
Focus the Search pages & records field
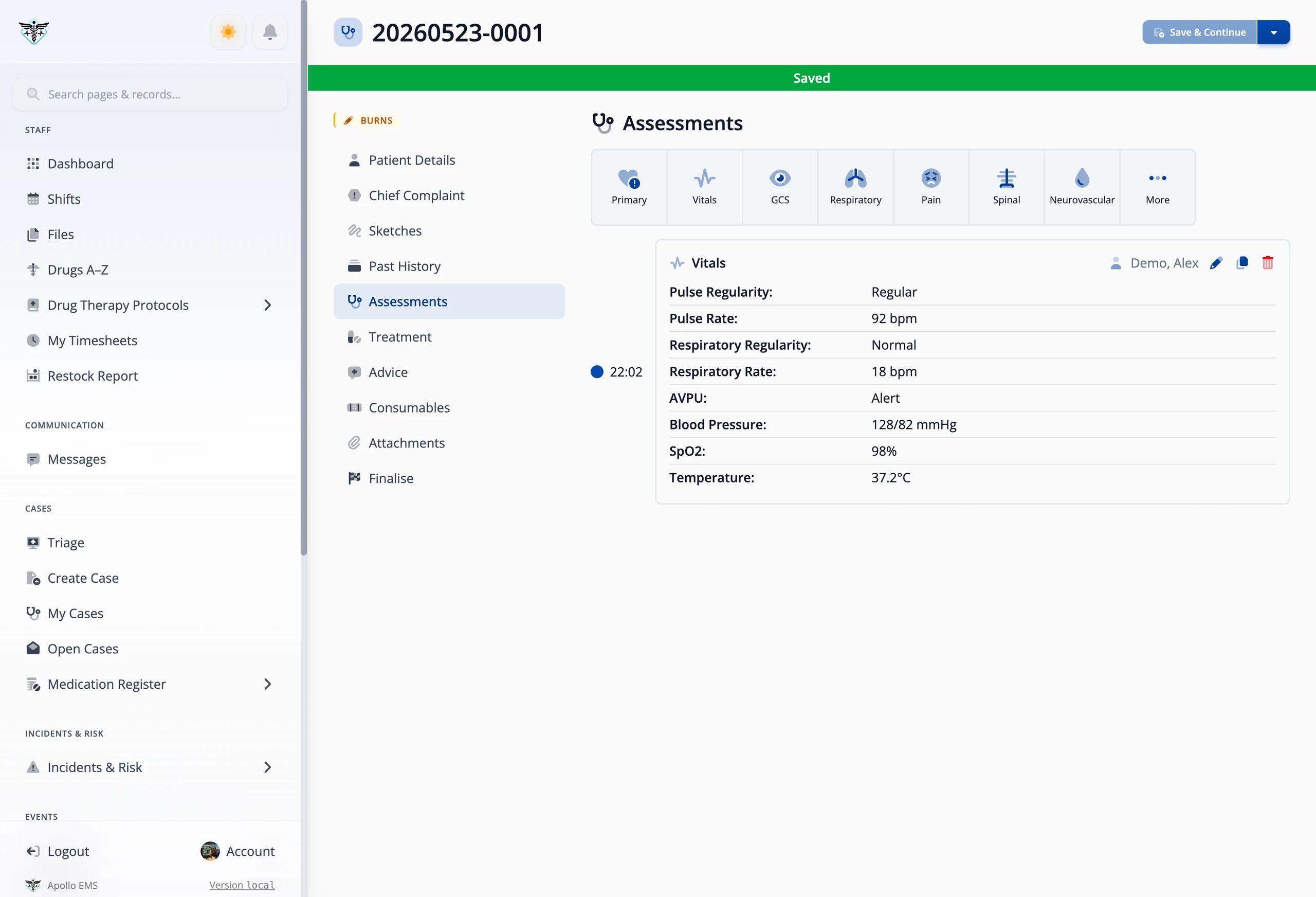[x=150, y=94]
